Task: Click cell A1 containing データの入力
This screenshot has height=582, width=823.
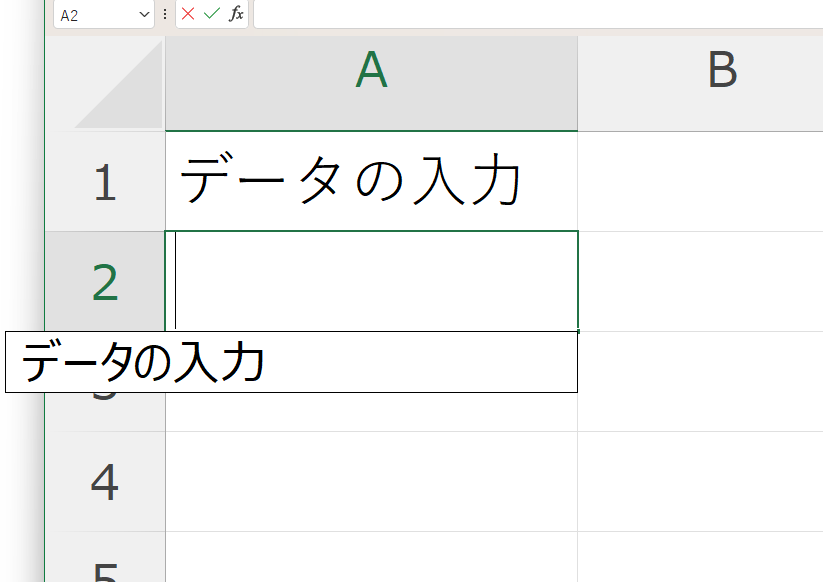Action: (x=371, y=183)
